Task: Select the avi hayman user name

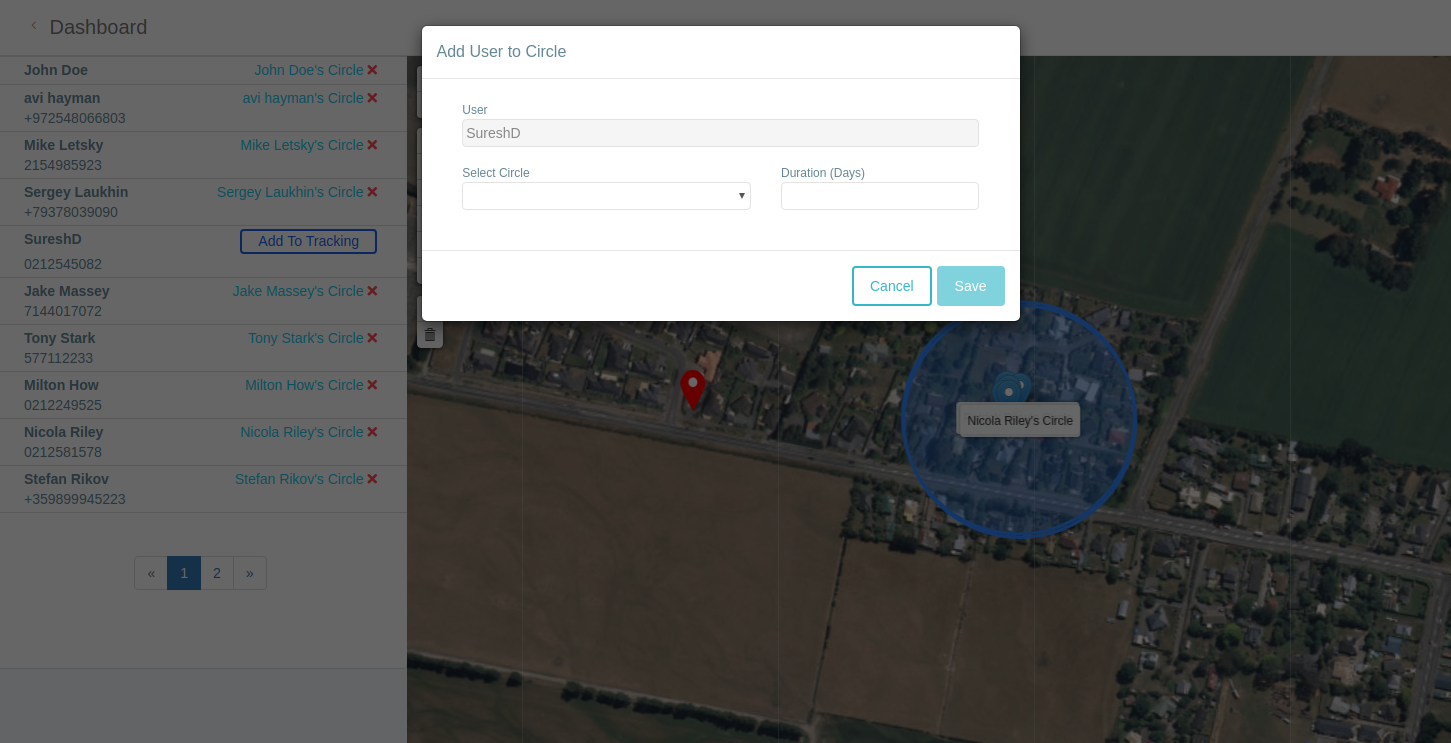Action: (x=62, y=98)
